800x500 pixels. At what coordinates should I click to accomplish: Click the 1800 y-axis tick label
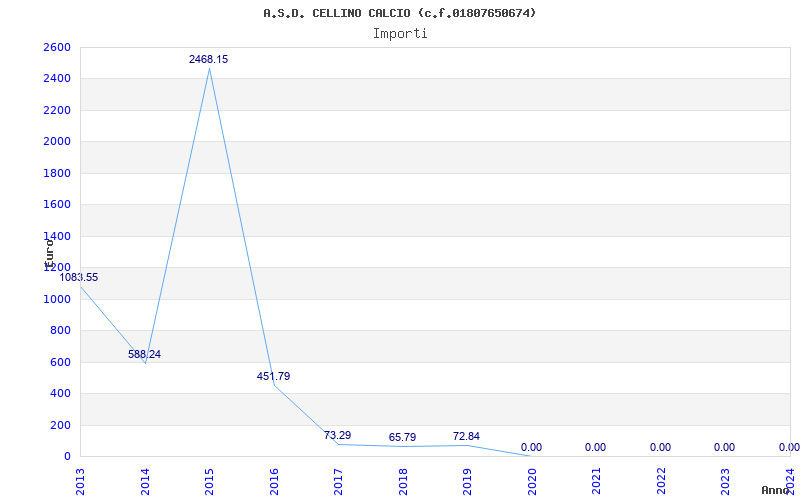click(57, 173)
